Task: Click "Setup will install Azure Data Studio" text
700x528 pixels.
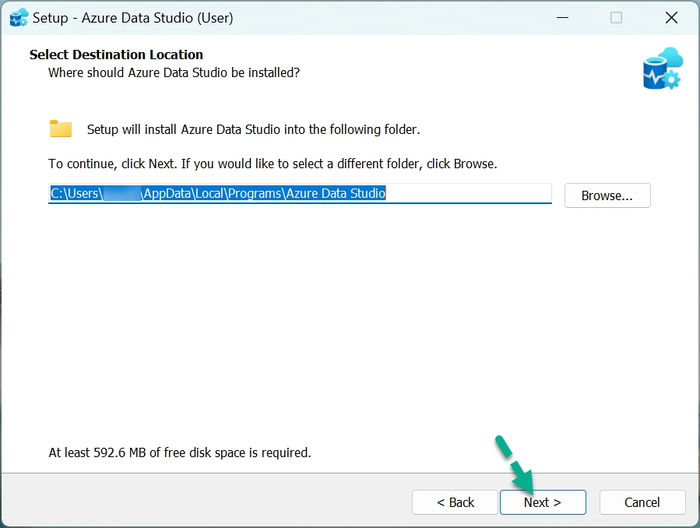Action: pos(254,129)
